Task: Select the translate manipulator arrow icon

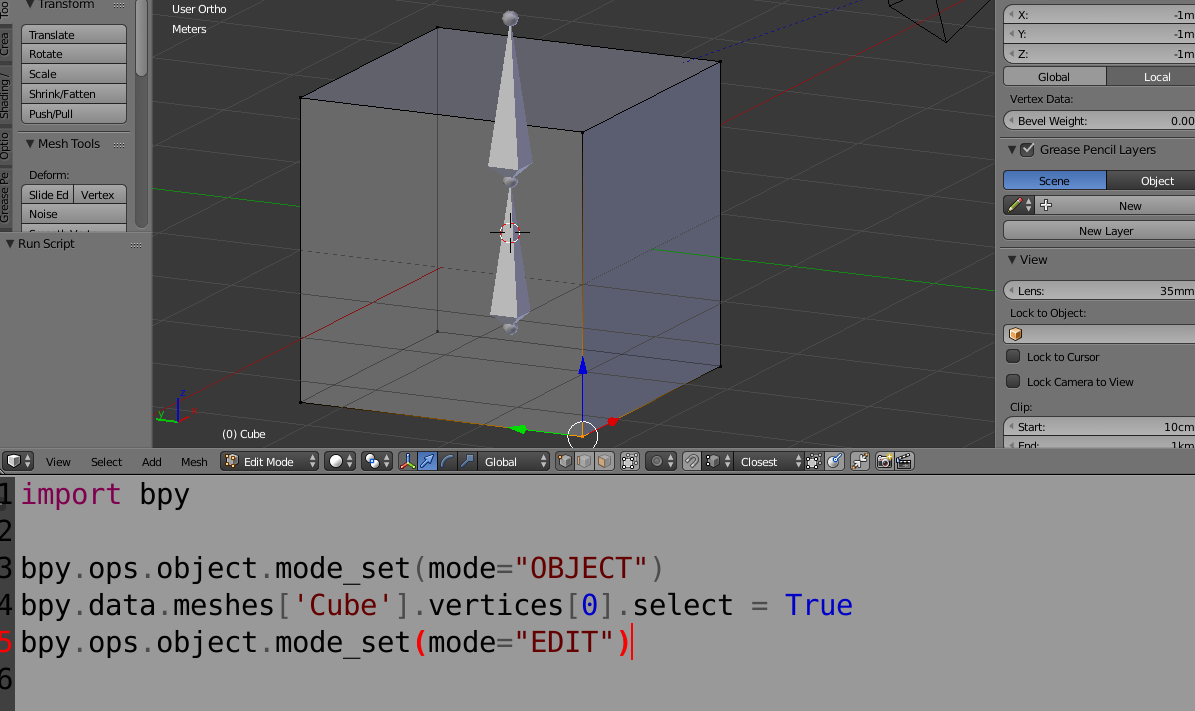Action: (428, 462)
